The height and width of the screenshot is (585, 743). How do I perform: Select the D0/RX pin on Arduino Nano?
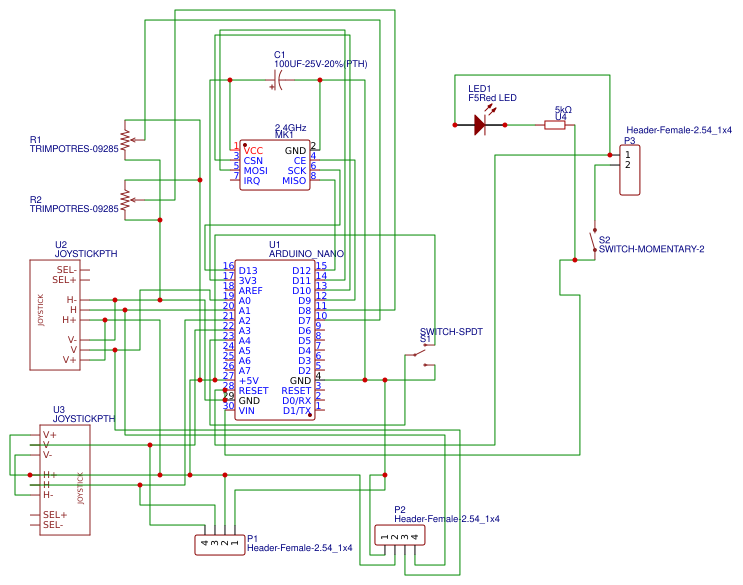click(297, 401)
